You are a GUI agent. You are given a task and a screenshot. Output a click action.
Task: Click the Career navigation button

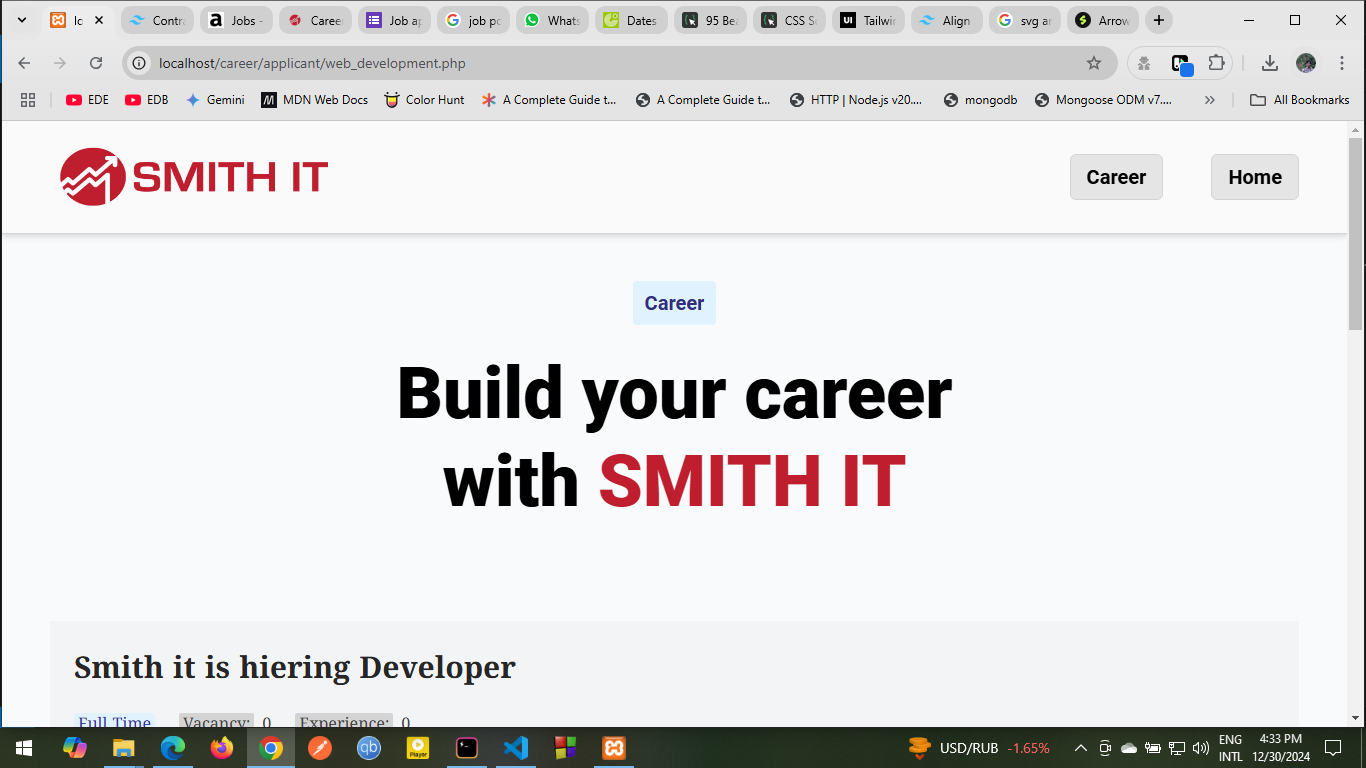pyautogui.click(x=1116, y=177)
